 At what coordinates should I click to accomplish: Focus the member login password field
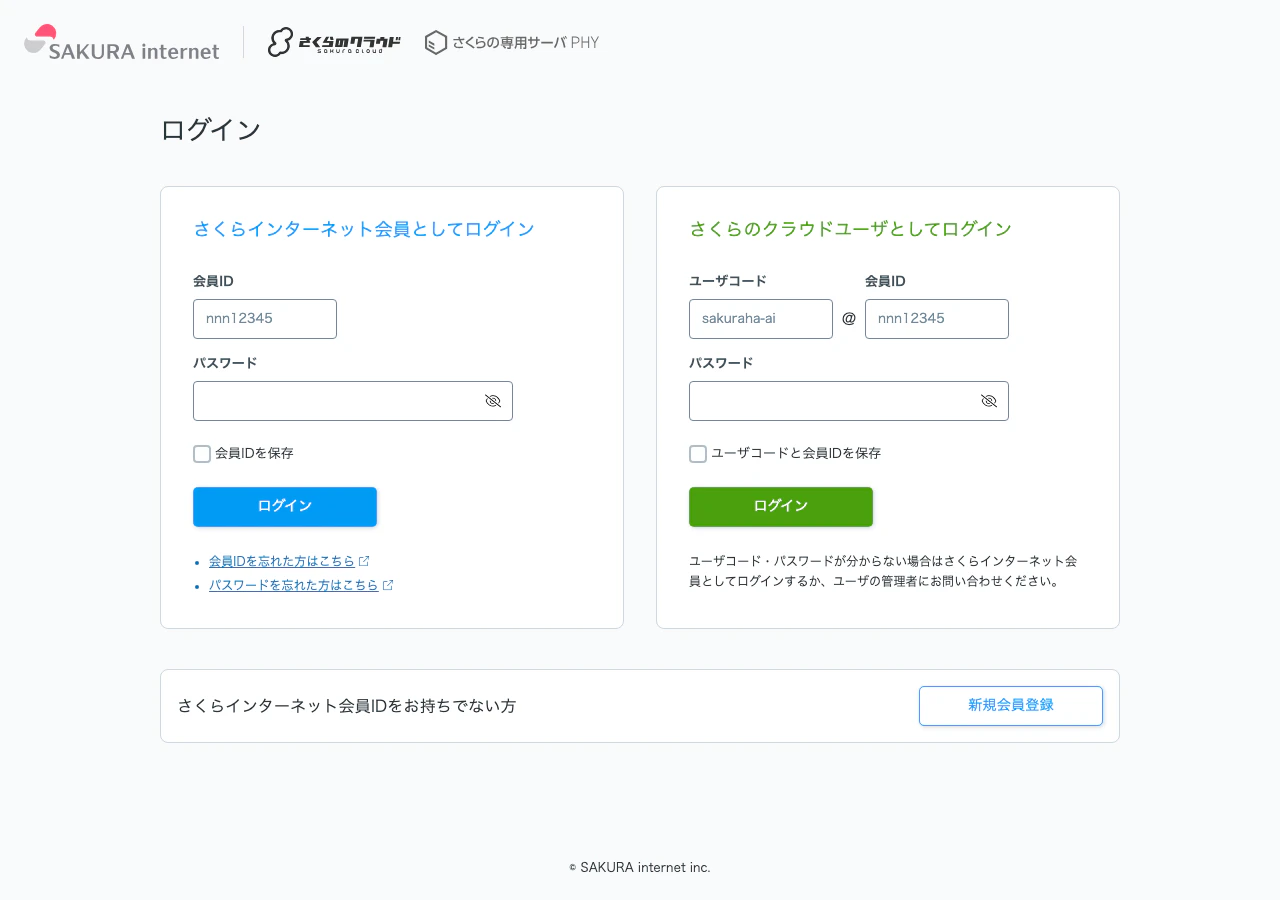point(353,401)
